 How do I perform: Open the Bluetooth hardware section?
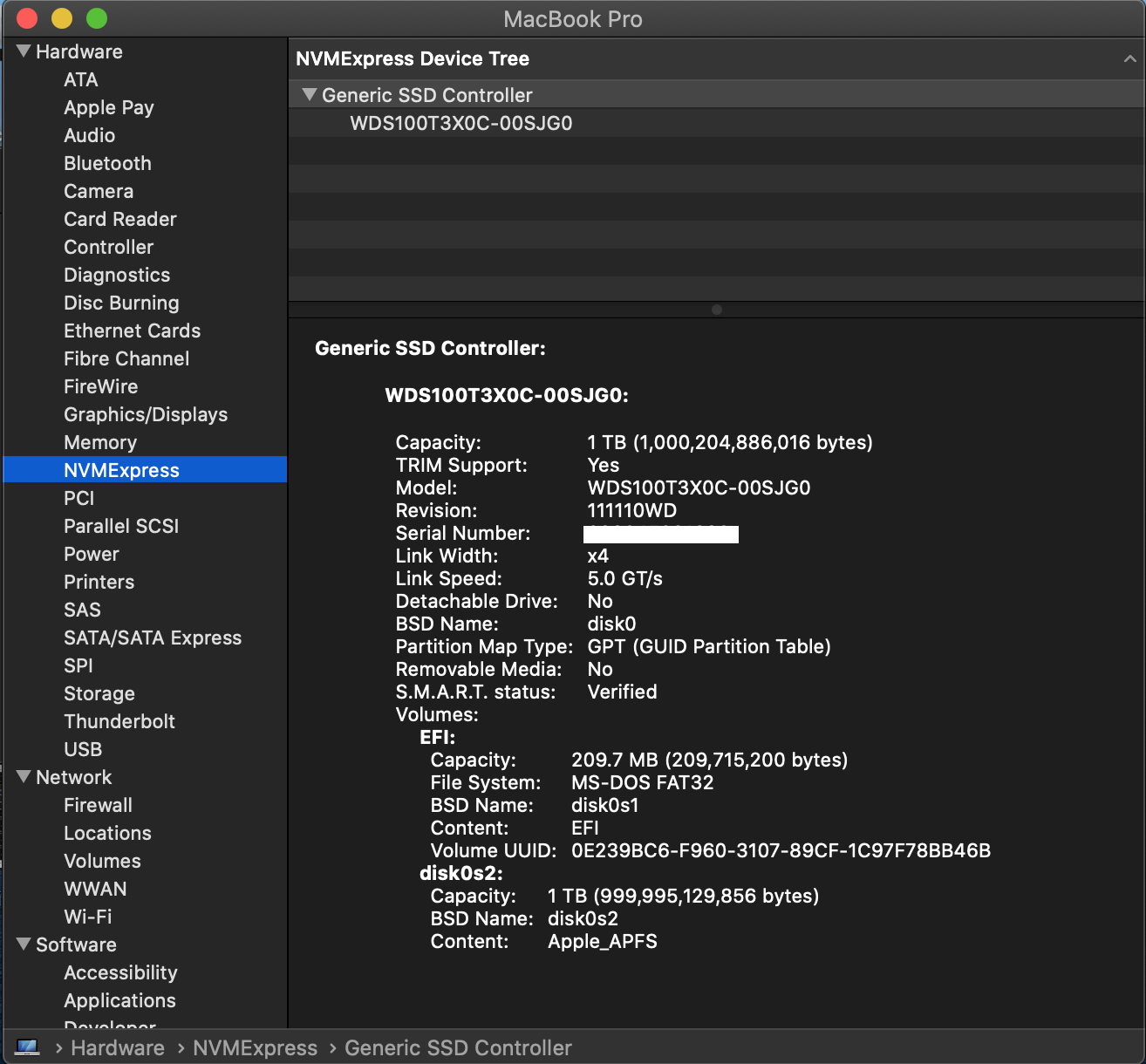point(108,163)
